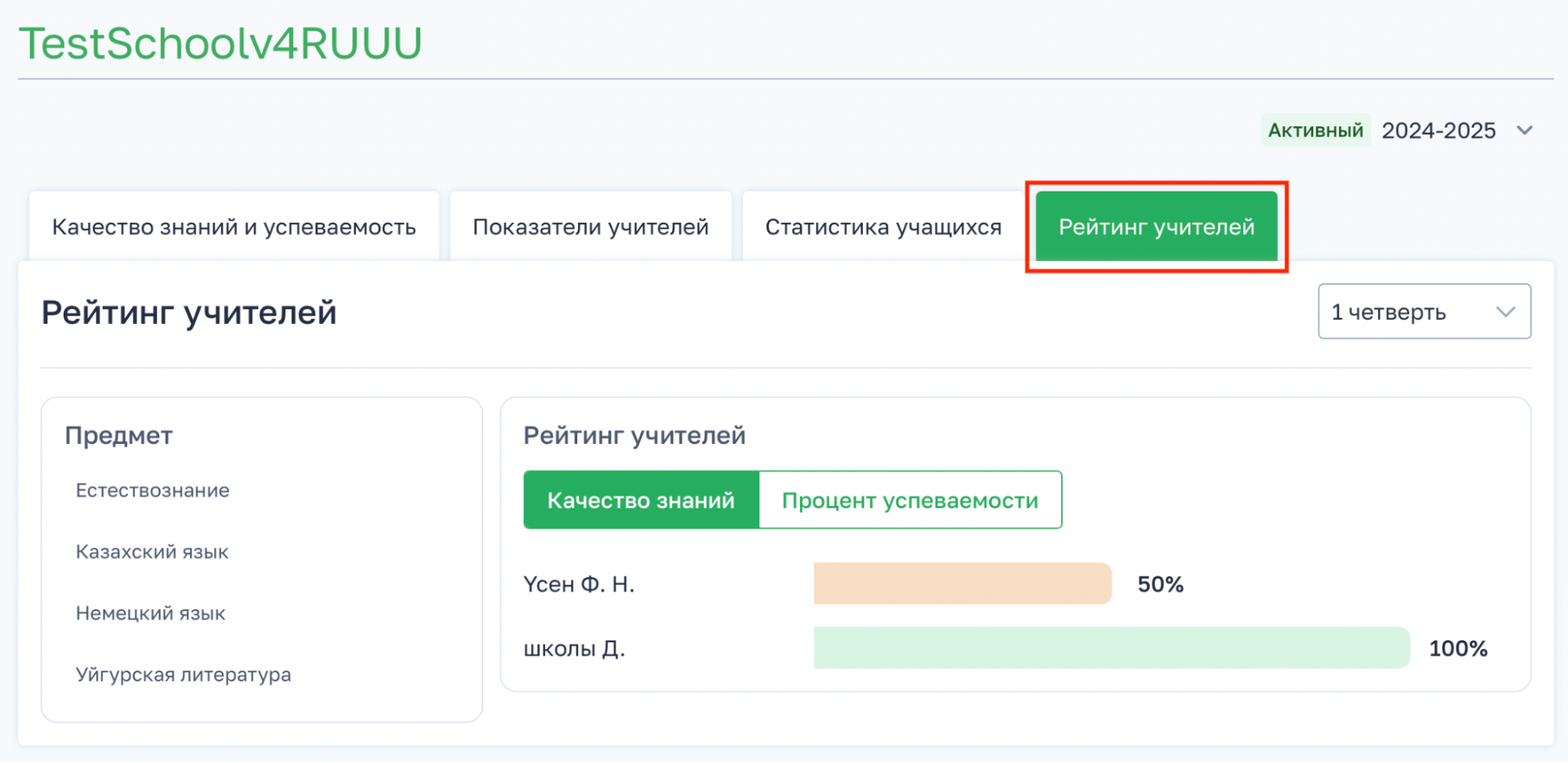Open the Статистика учащихся tab
Screen dimensions: 1568x763
883,227
